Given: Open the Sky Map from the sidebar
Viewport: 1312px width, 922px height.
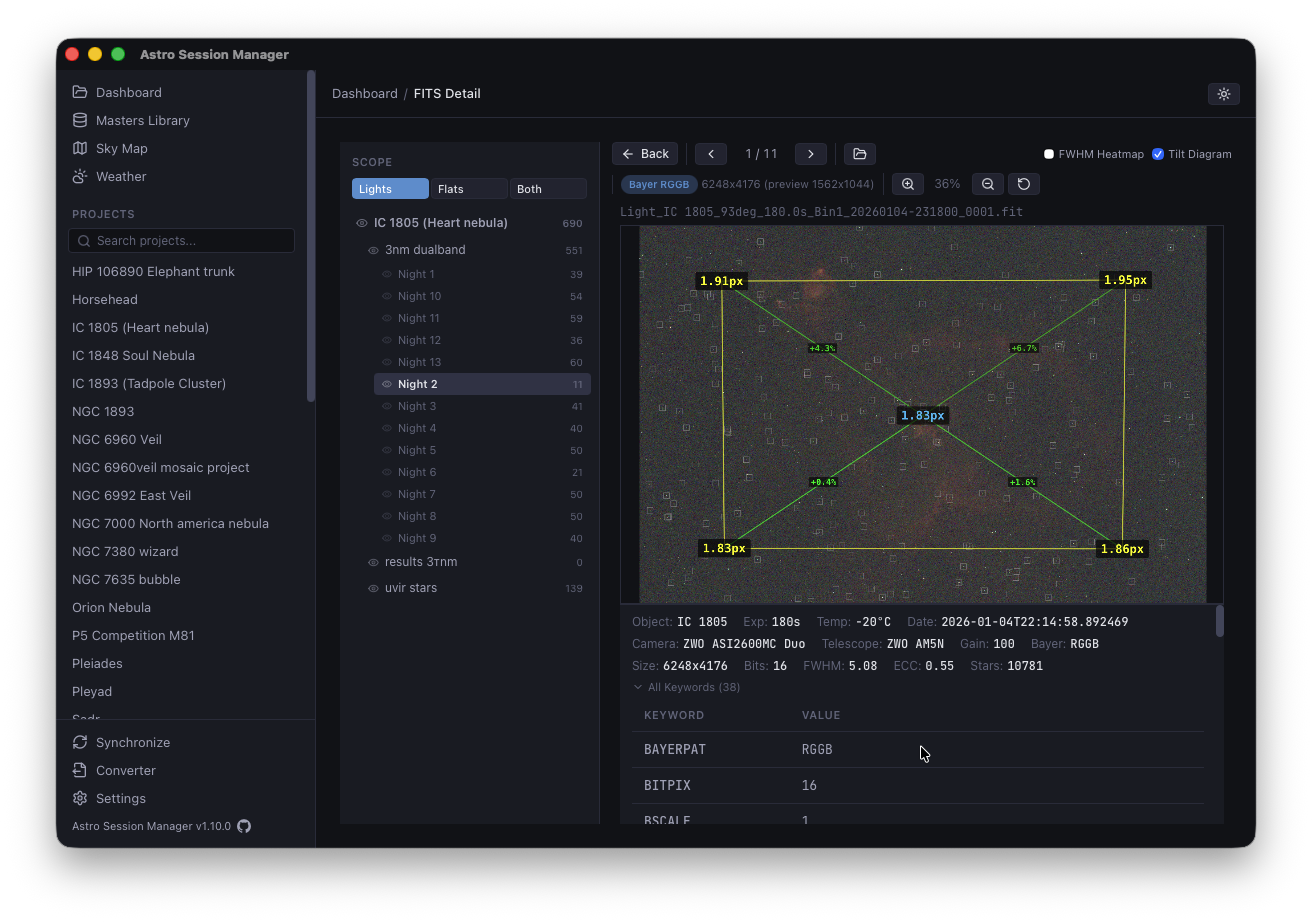Looking at the screenshot, I should pyautogui.click(x=122, y=148).
